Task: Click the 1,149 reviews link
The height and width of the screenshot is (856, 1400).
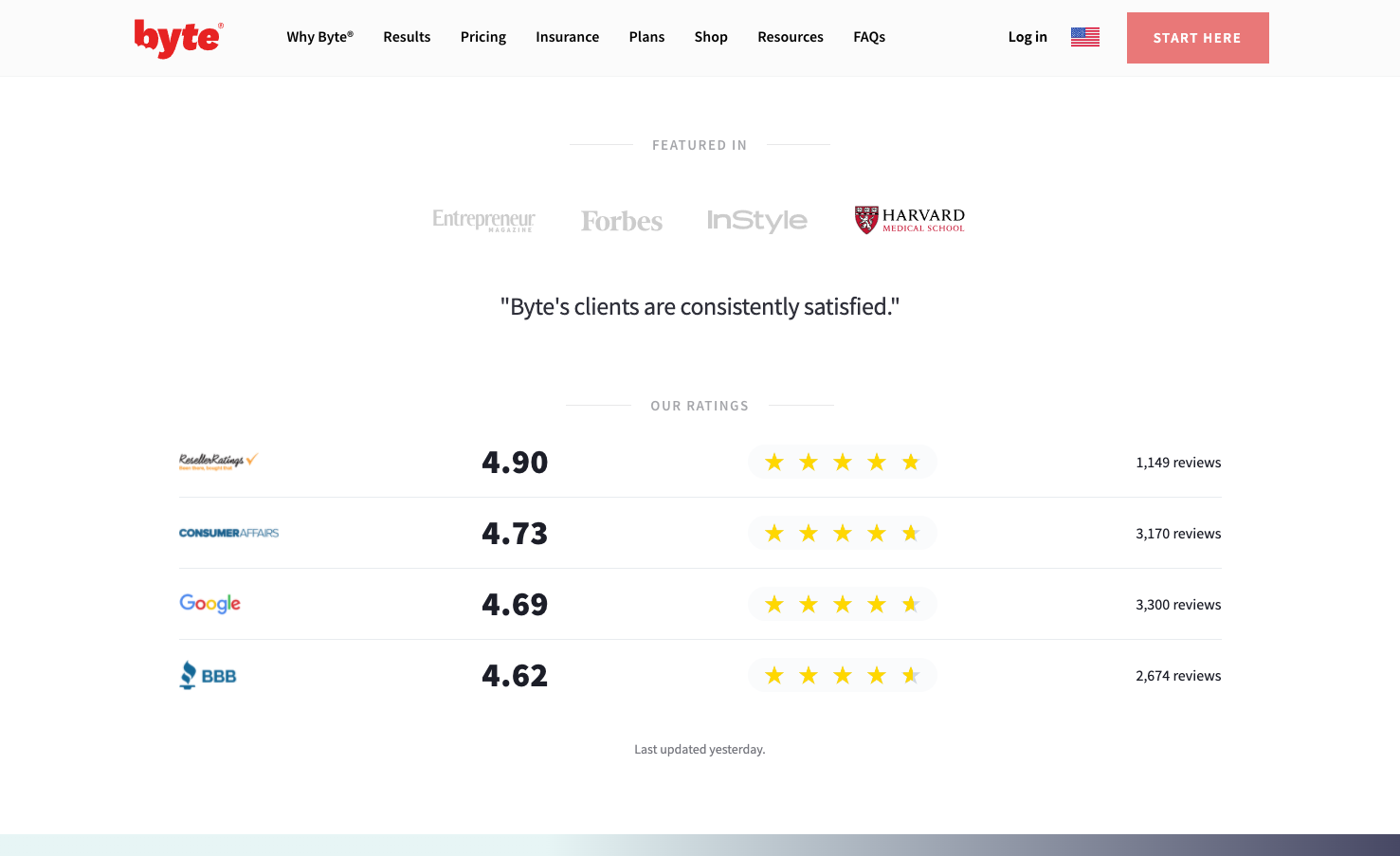Action: 1178,462
